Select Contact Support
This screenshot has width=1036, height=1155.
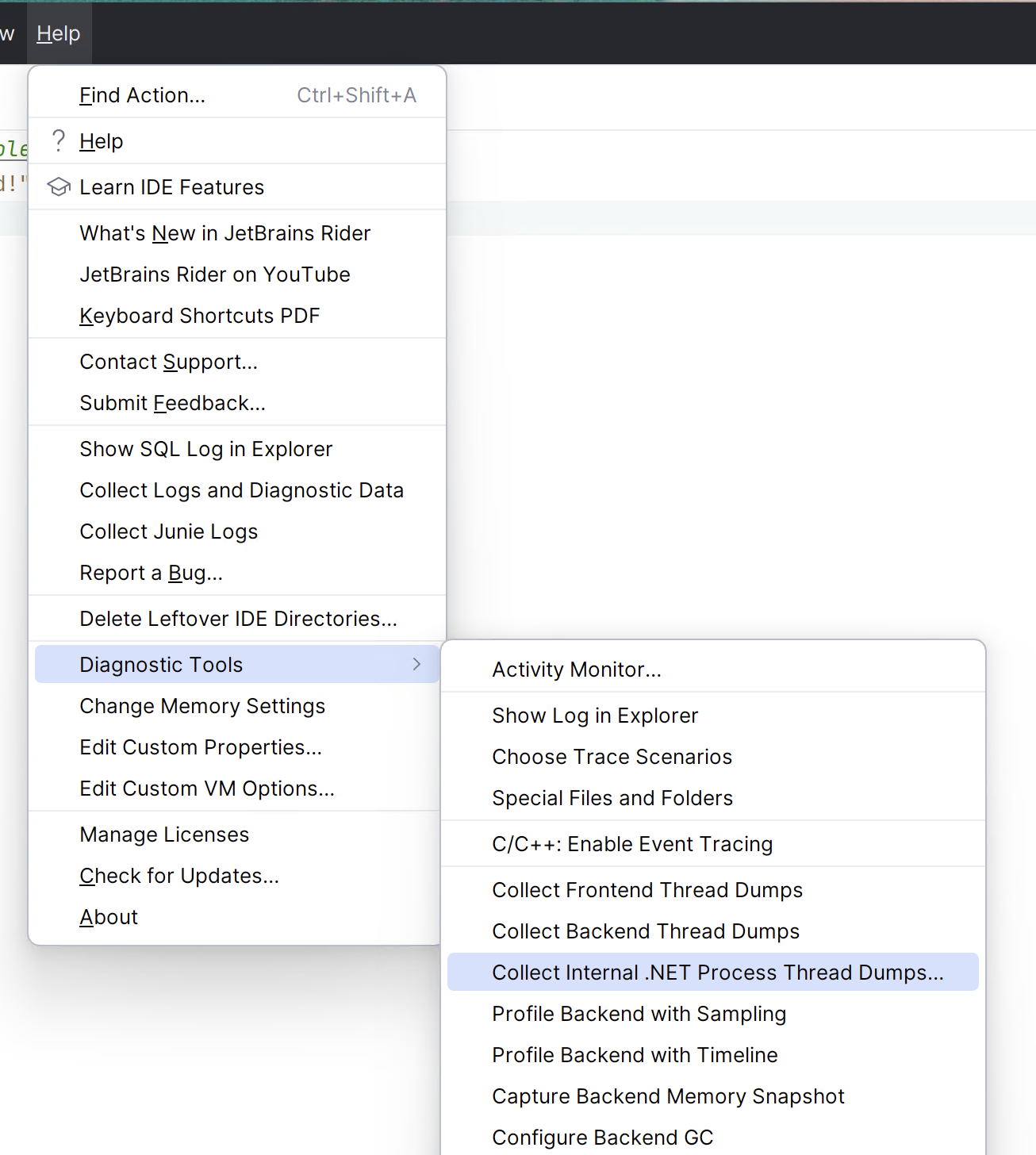pos(168,361)
